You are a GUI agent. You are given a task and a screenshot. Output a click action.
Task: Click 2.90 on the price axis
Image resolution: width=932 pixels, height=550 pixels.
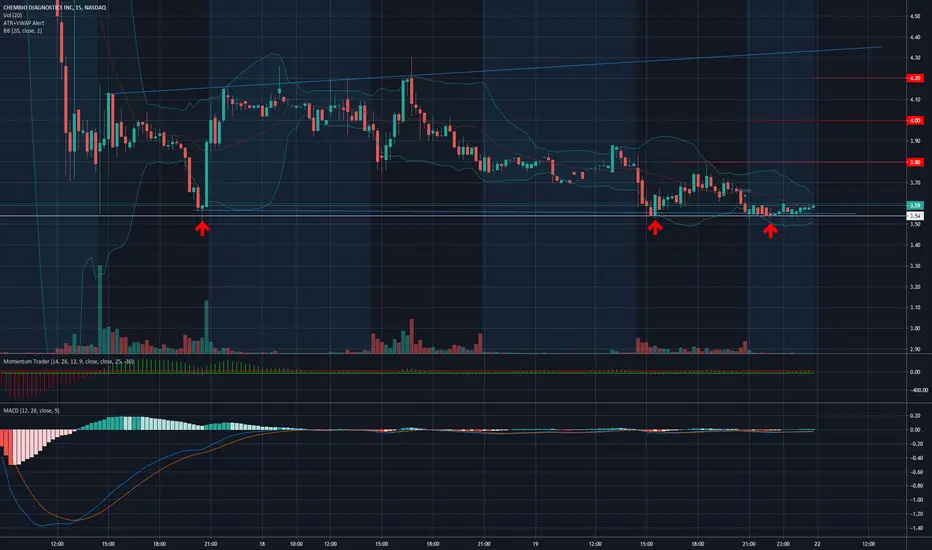point(915,349)
